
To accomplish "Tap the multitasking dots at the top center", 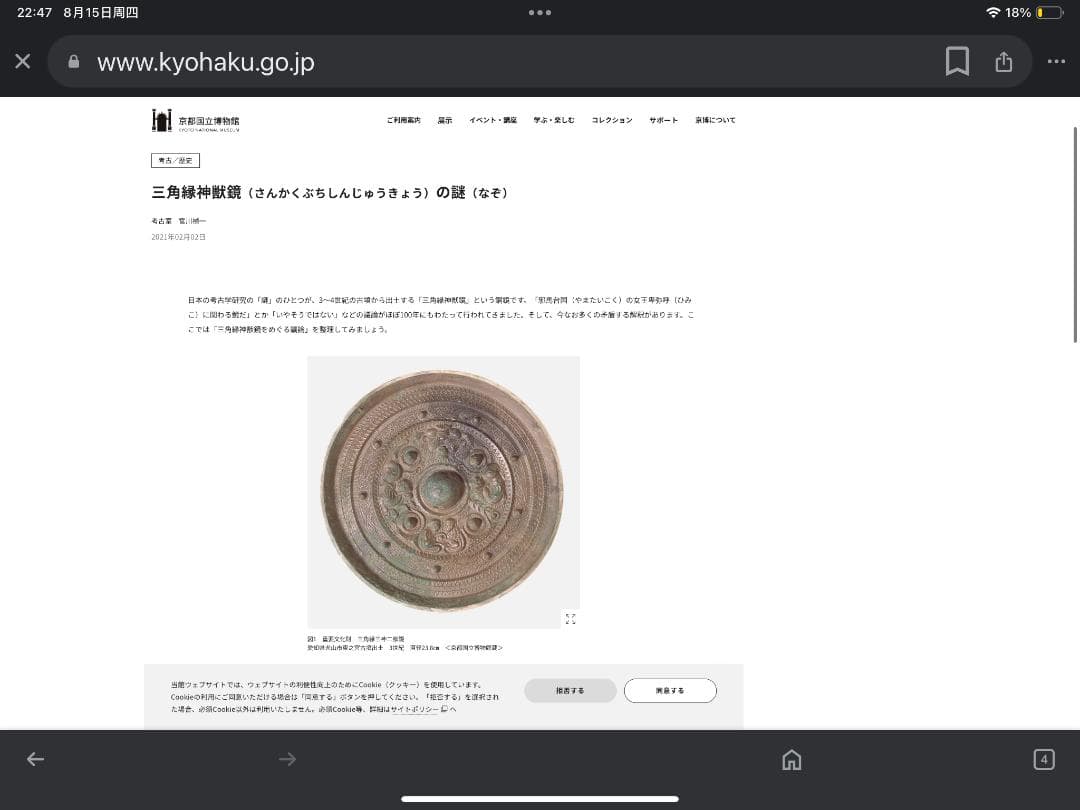I will [540, 14].
